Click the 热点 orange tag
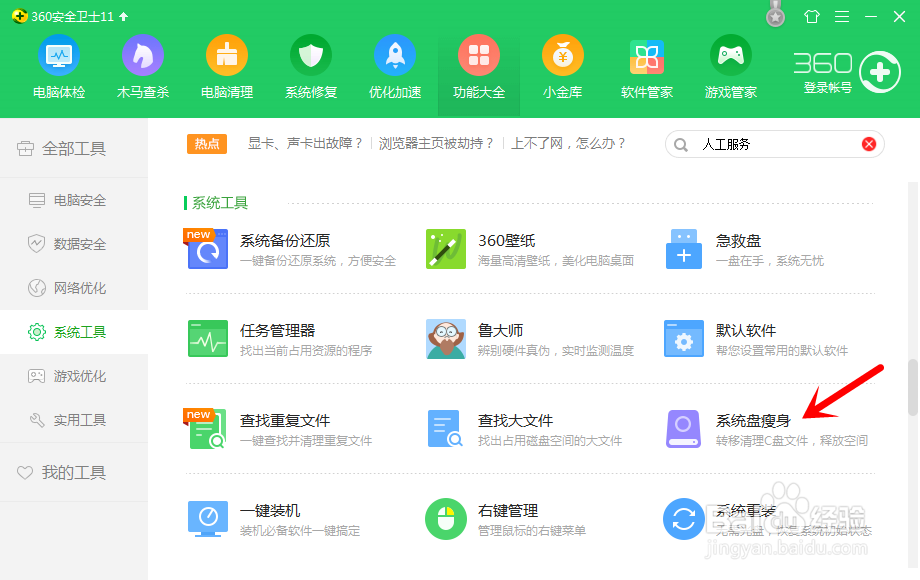 pos(207,144)
